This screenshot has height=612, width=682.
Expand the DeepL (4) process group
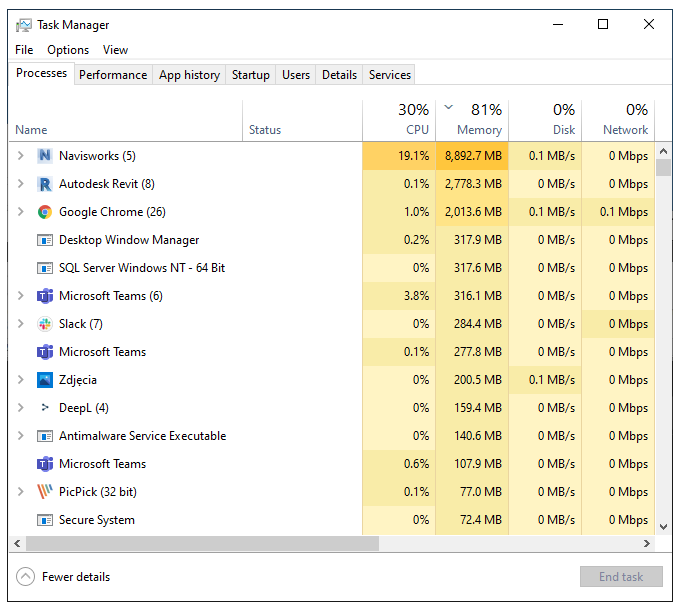(x=20, y=408)
